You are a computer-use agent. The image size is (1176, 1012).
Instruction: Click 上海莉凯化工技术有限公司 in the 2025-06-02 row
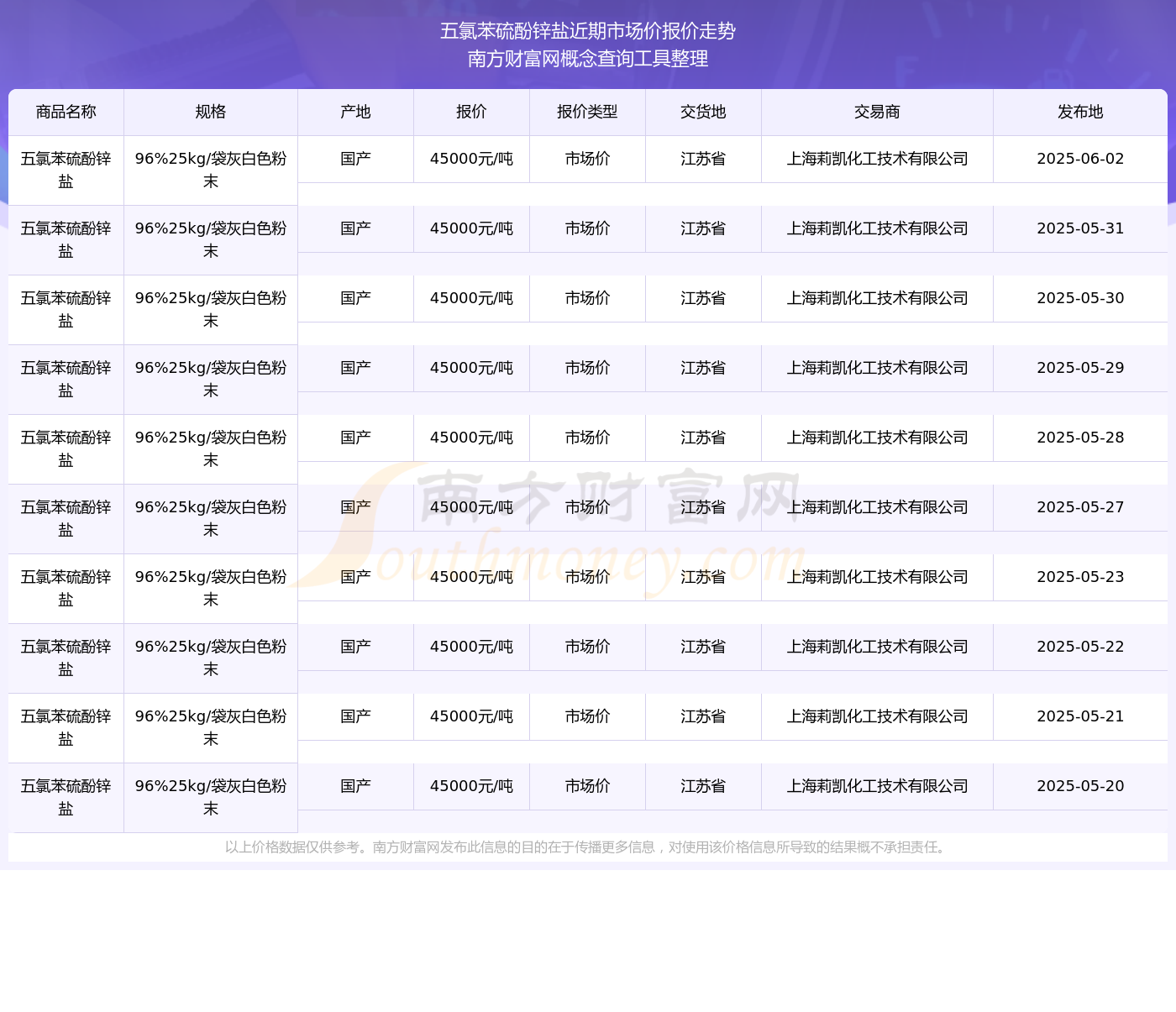tap(878, 159)
